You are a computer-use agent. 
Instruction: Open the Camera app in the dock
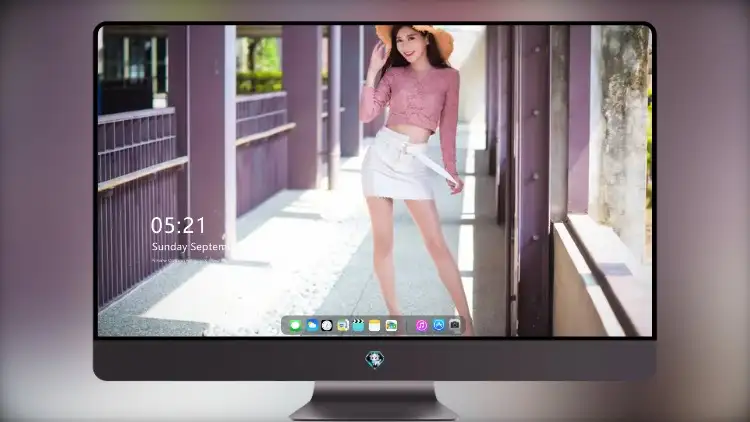454,325
